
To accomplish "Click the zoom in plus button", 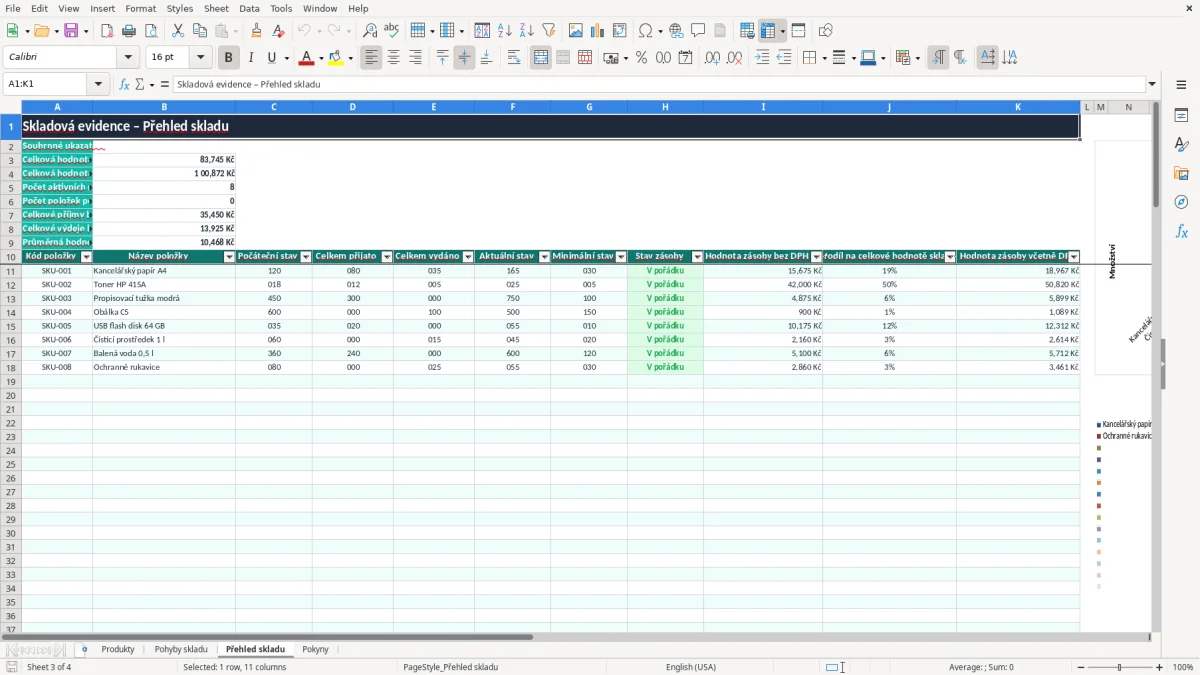I will [x=1160, y=667].
